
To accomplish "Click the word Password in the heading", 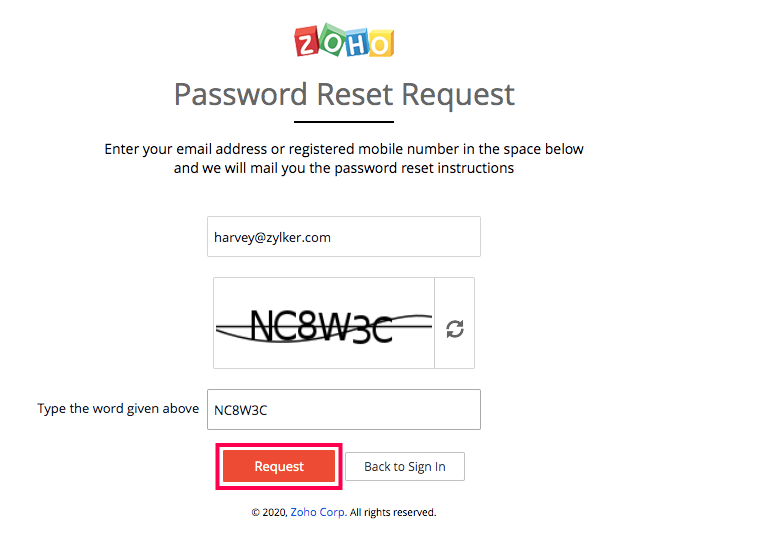I will point(241,95).
